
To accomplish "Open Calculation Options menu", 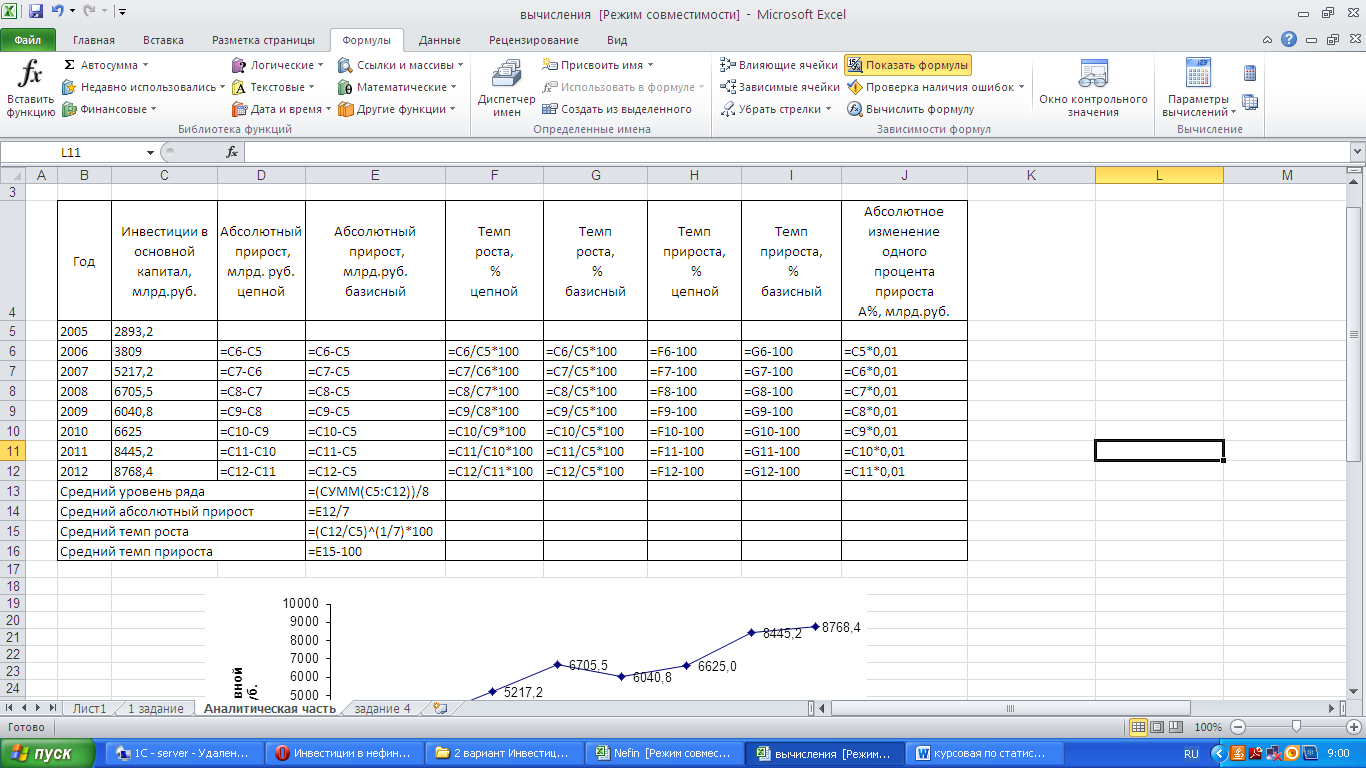I will pyautogui.click(x=1198, y=89).
